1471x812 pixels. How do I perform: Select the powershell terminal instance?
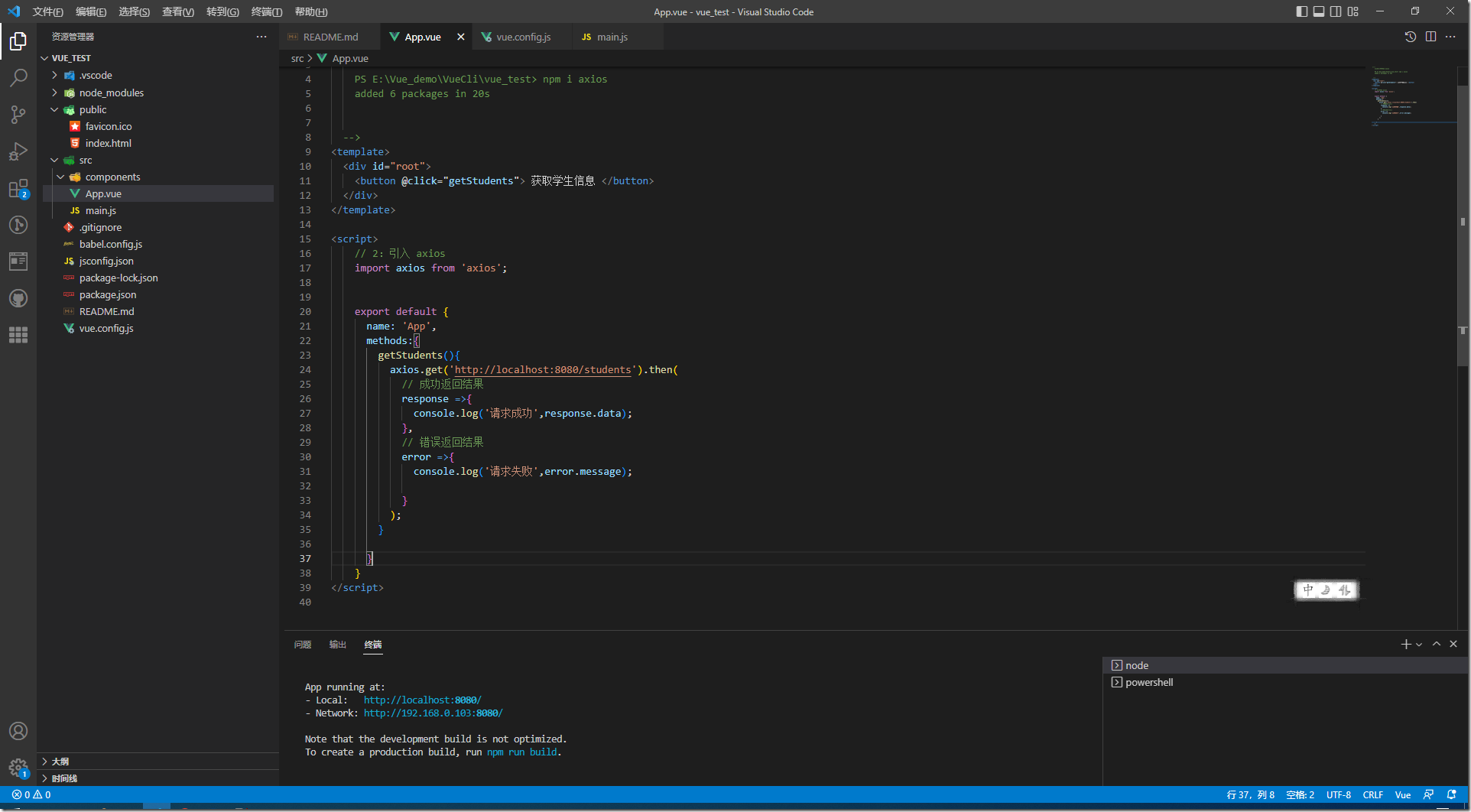tap(1284, 682)
